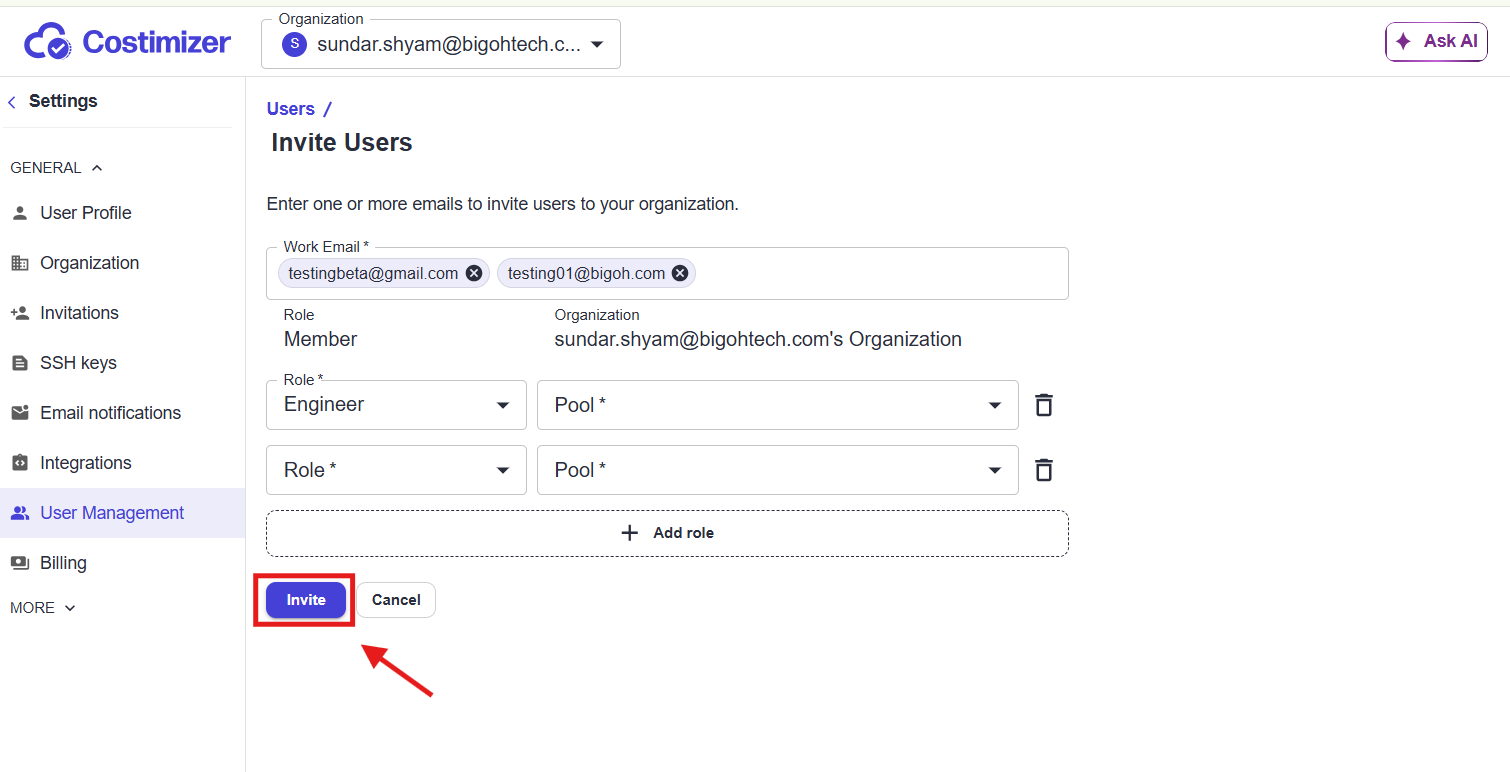Delete the empty second role row

[x=1044, y=470]
